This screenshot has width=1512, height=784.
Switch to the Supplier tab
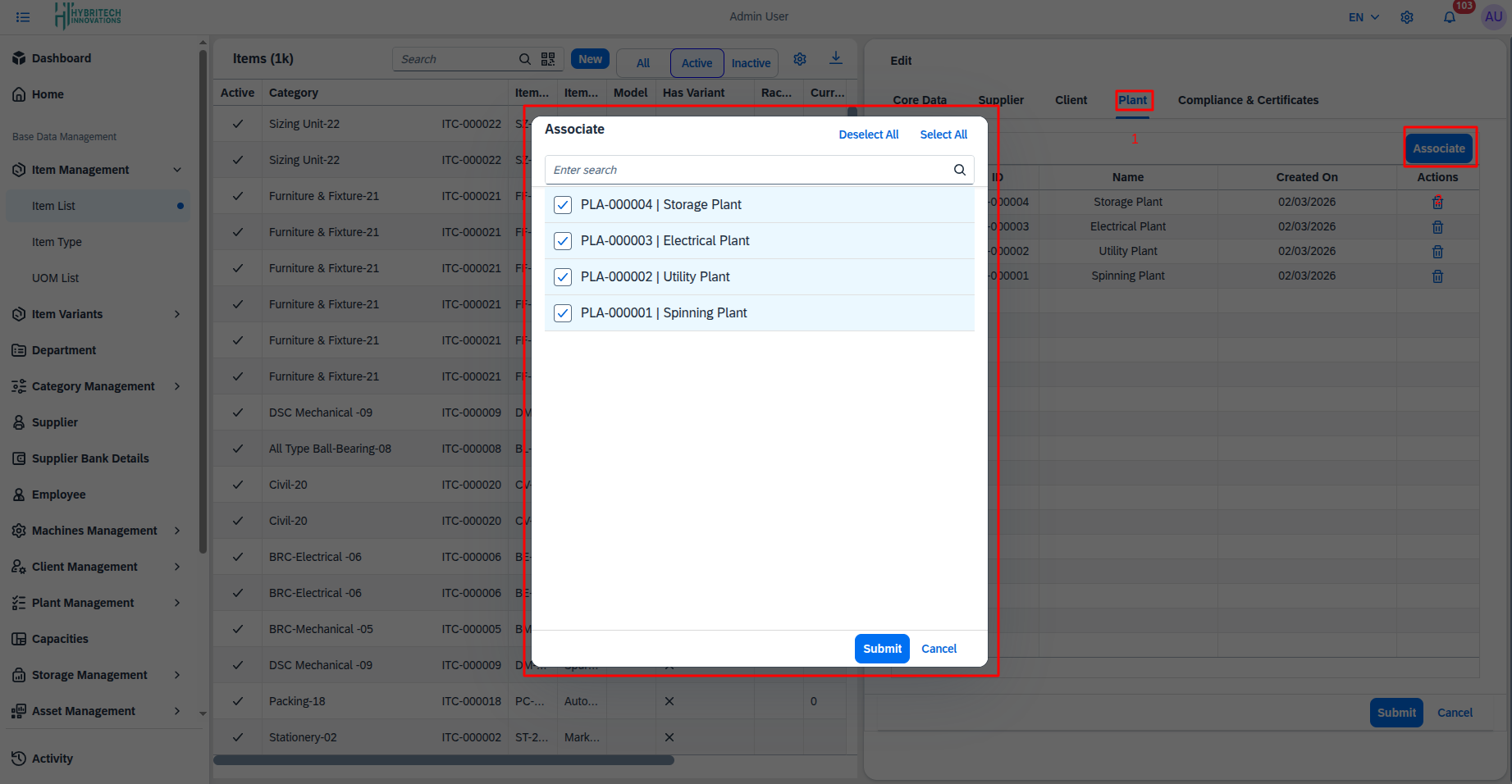tap(1000, 100)
